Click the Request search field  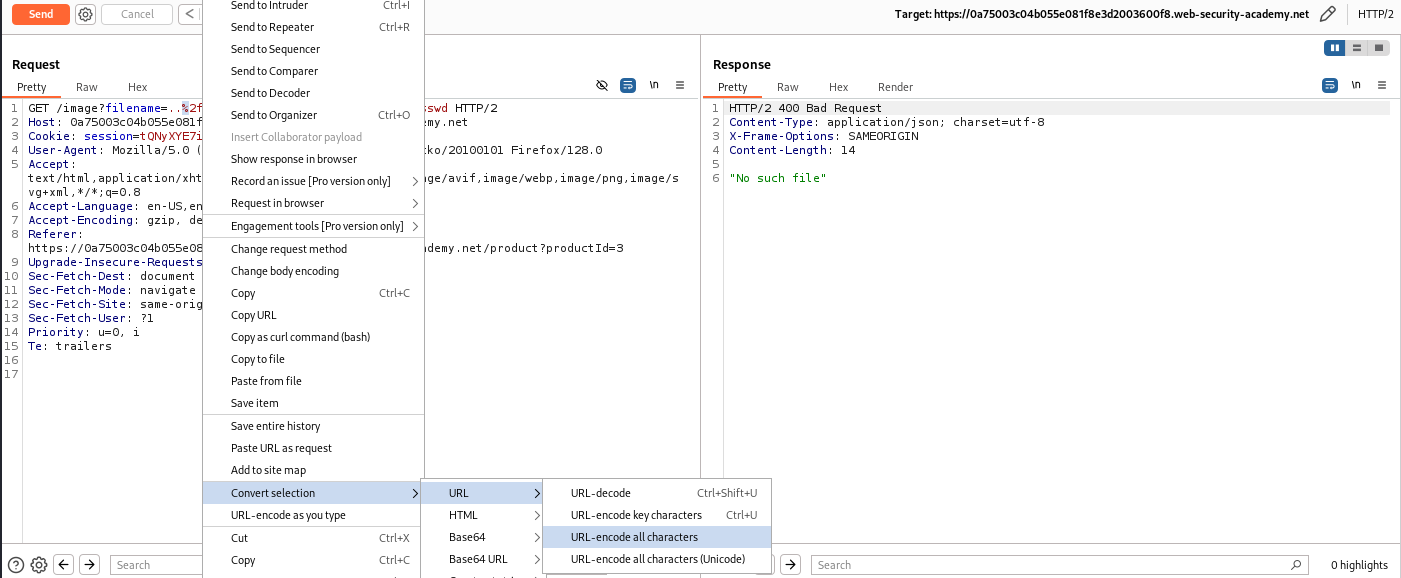pyautogui.click(x=157, y=565)
